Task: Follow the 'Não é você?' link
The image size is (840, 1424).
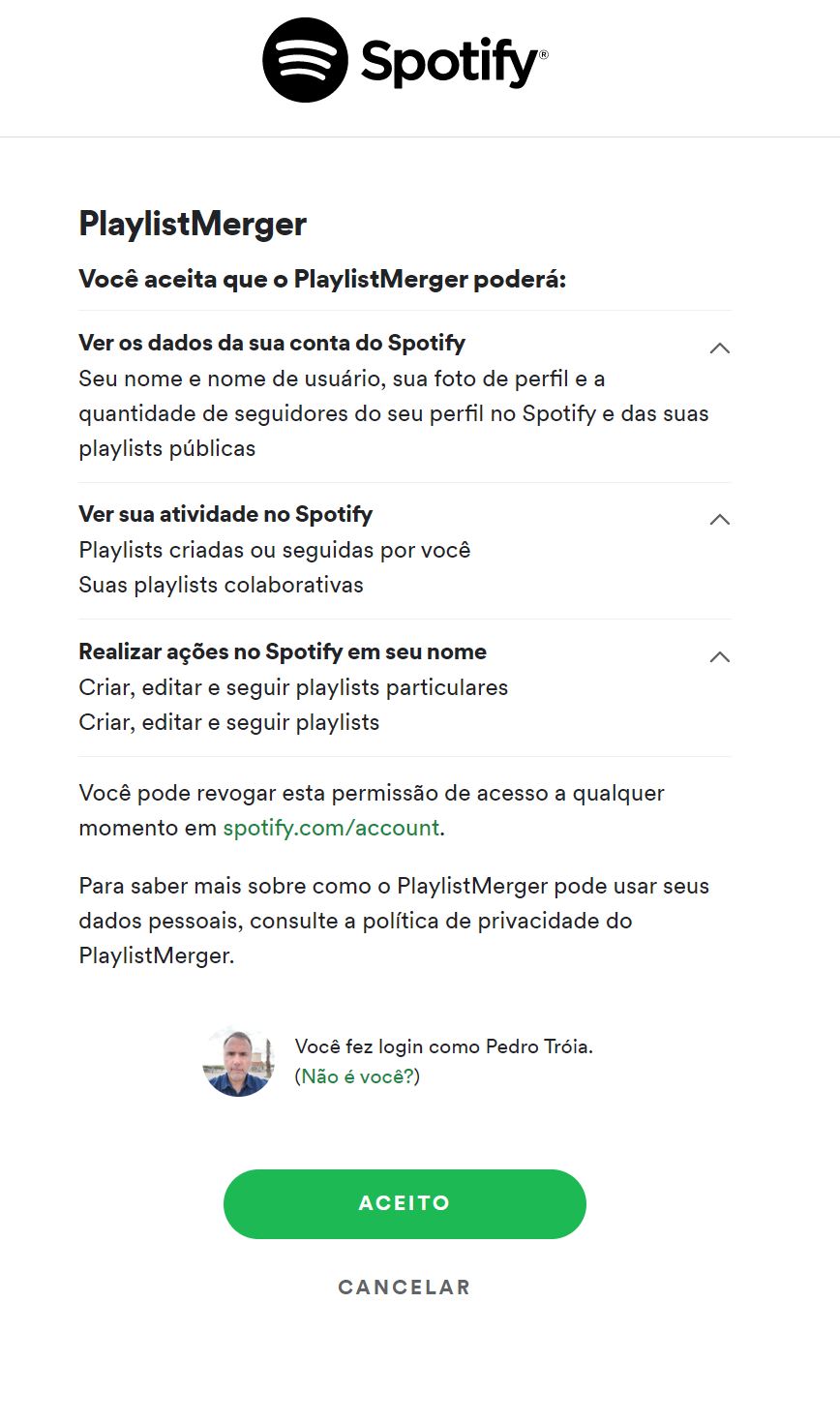Action: coord(358,1076)
